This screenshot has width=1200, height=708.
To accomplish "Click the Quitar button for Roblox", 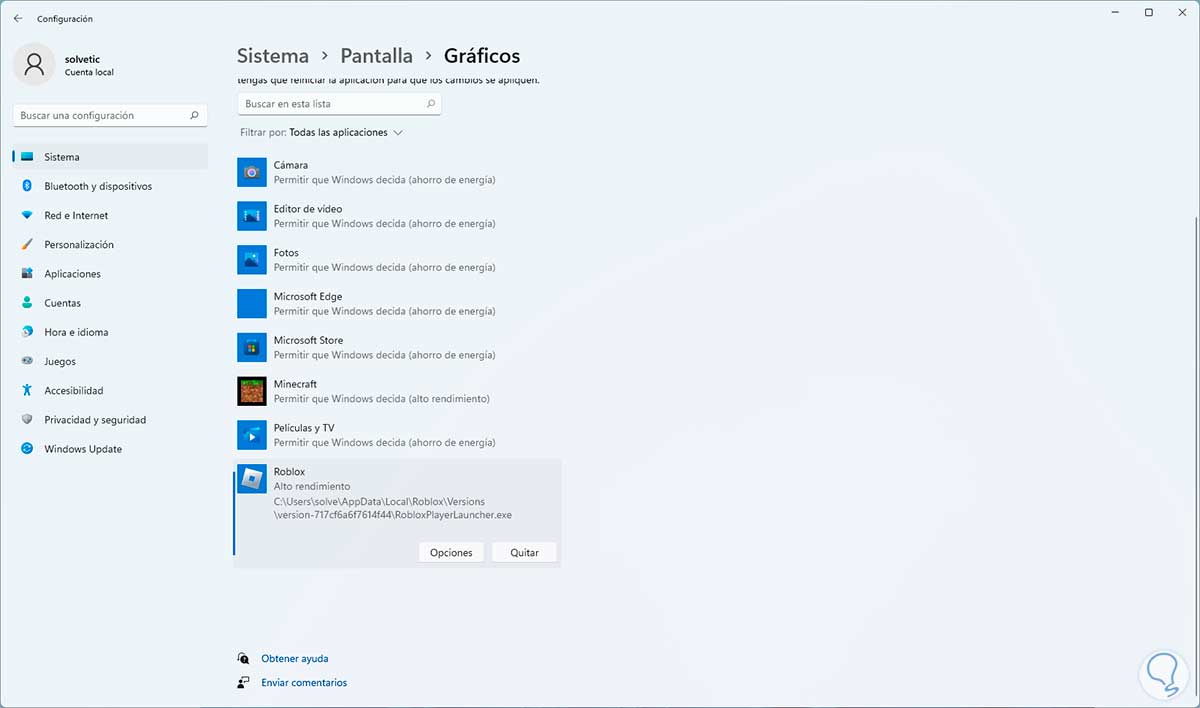I will pos(524,553).
